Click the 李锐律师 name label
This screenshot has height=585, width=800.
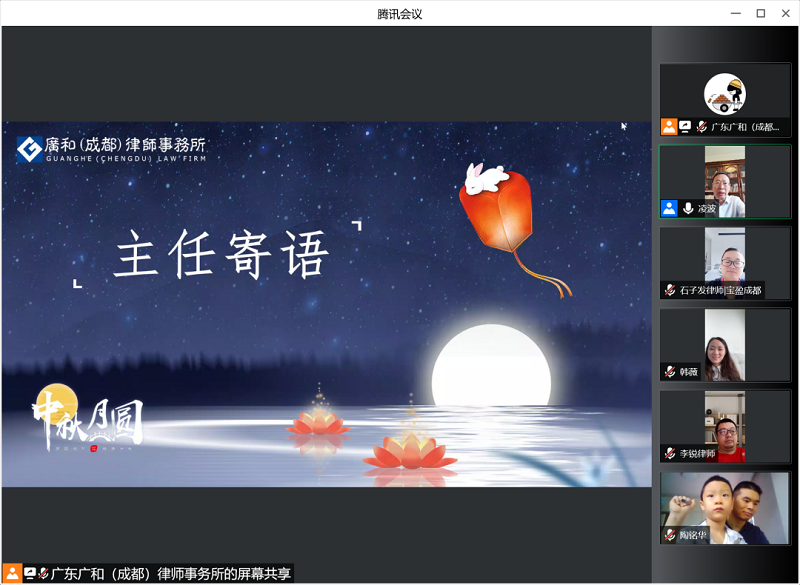697,453
